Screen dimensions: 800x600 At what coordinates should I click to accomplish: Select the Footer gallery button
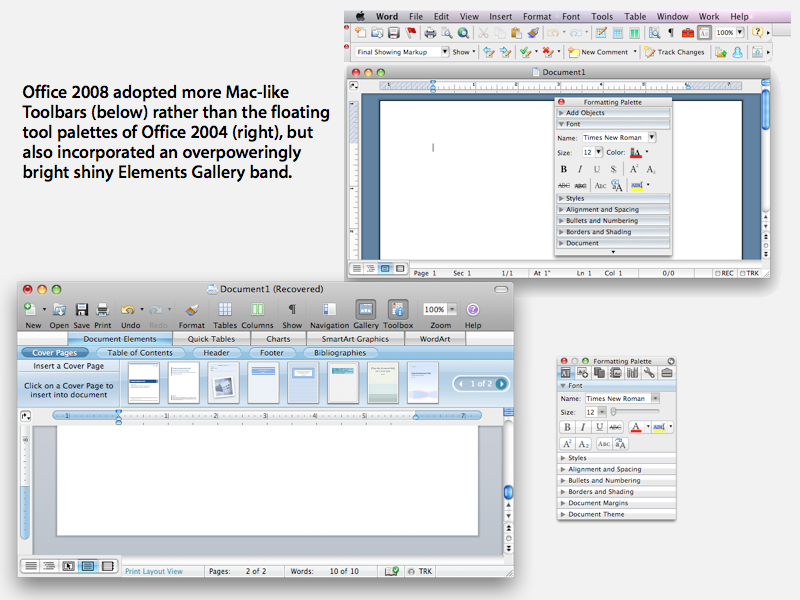(271, 353)
